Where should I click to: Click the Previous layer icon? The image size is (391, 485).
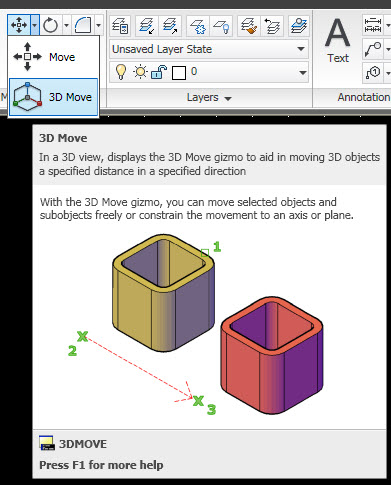pos(272,26)
